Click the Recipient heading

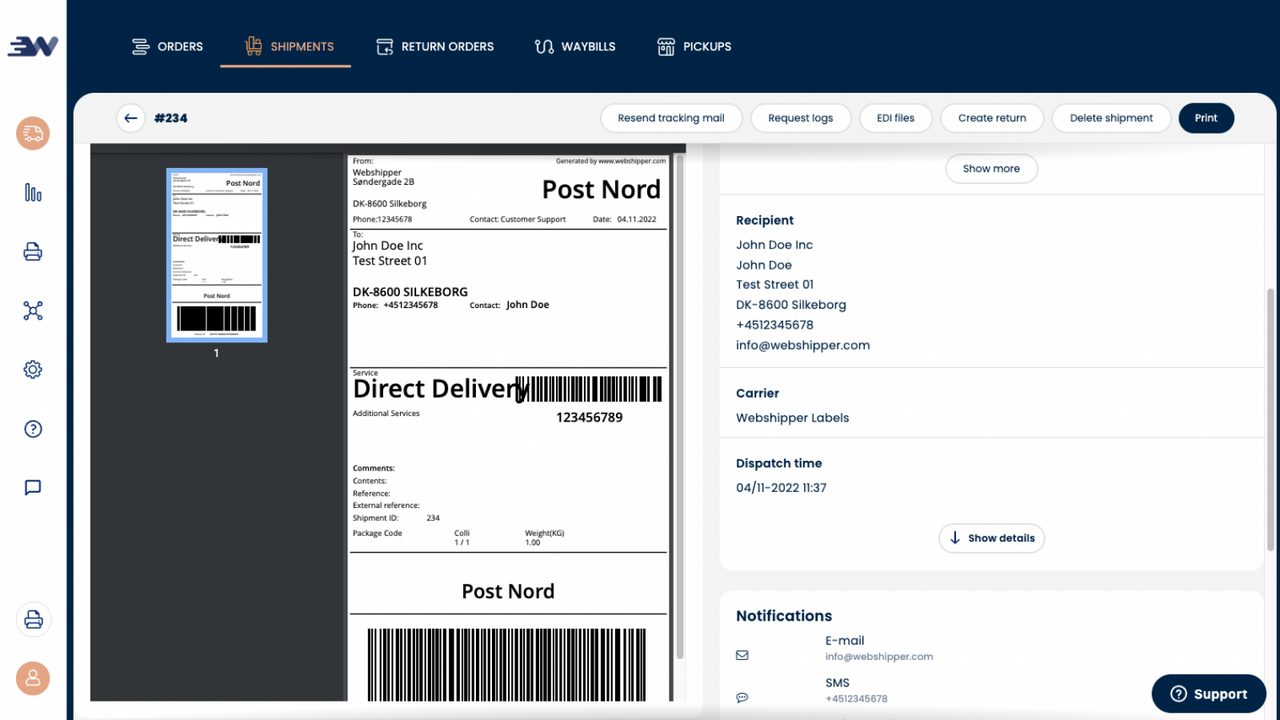tap(765, 221)
